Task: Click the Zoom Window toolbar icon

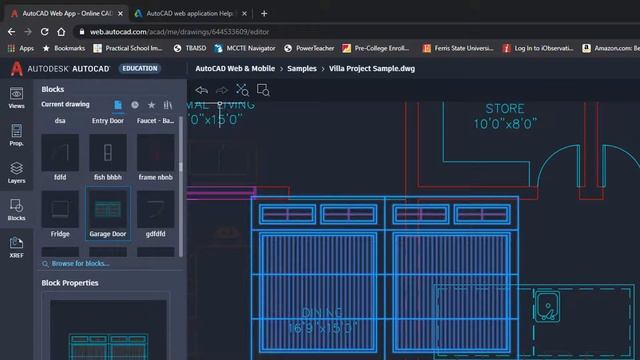Action: [263, 90]
